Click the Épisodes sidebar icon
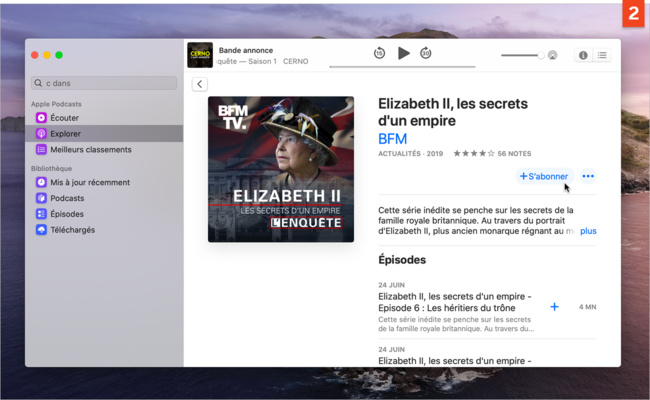The height and width of the screenshot is (400, 650). [x=41, y=214]
